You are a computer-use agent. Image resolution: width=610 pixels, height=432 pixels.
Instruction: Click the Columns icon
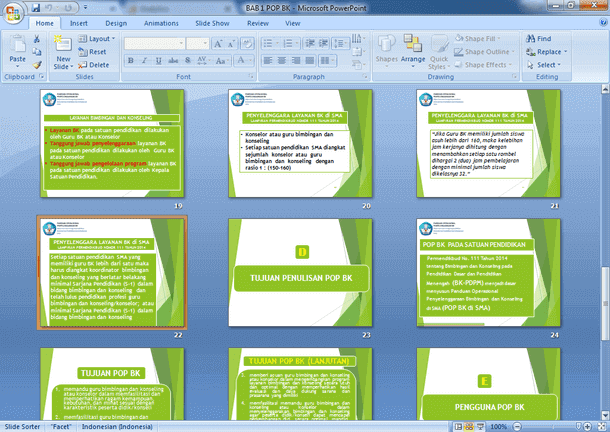(325, 60)
